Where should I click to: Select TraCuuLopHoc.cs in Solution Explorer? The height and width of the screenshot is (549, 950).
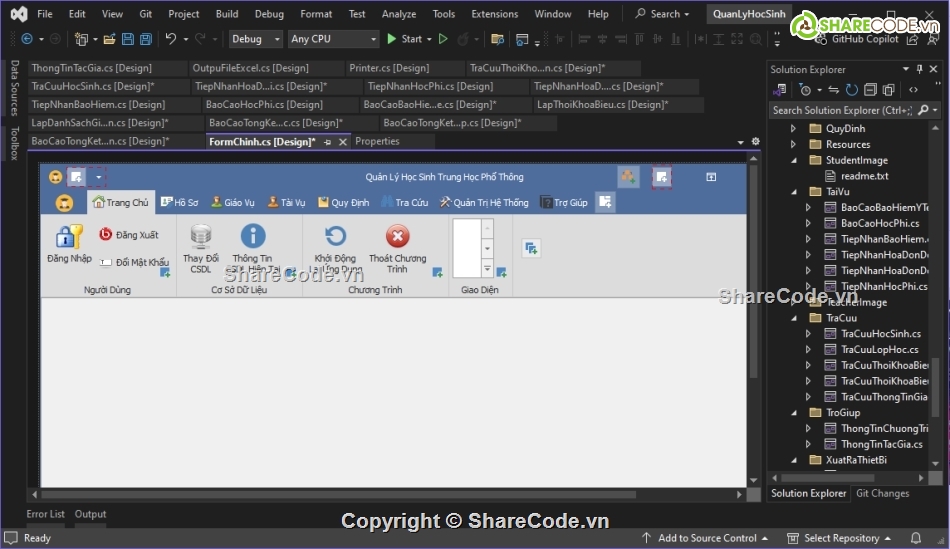click(879, 350)
